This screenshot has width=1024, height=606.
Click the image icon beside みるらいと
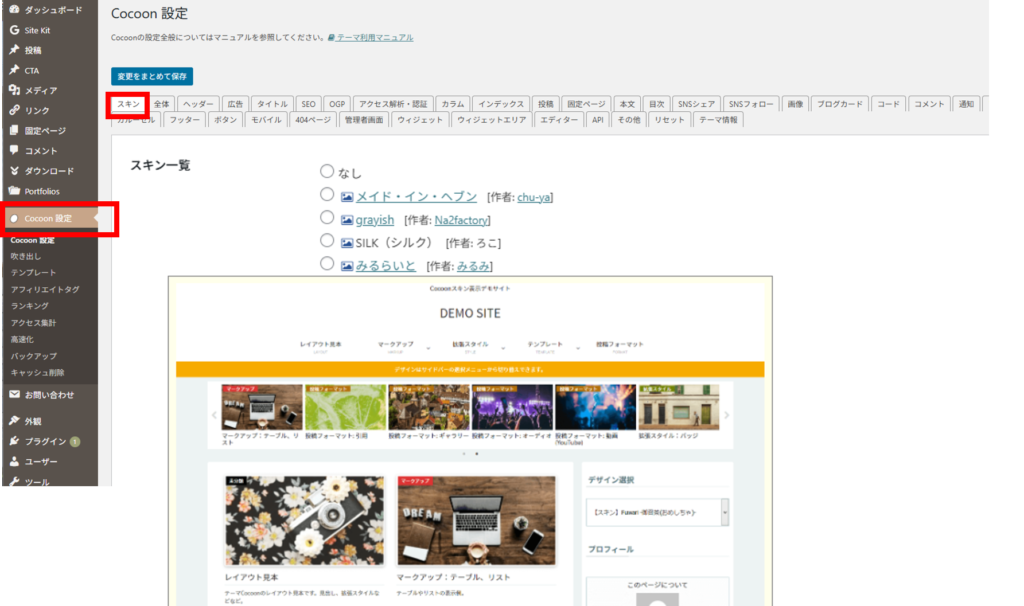point(347,266)
